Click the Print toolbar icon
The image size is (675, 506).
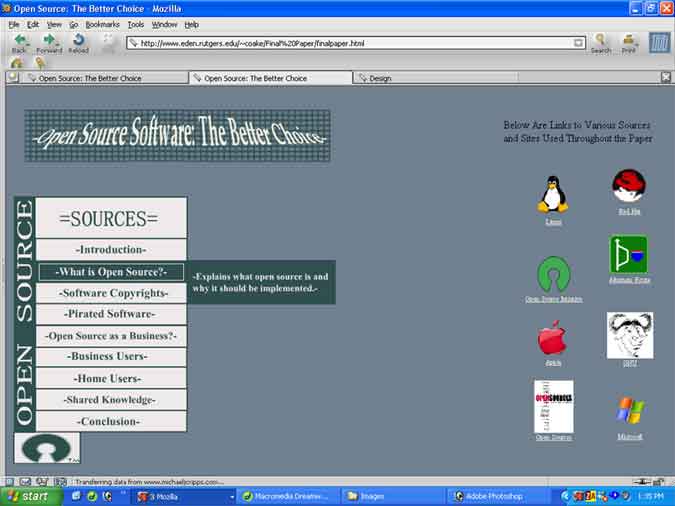click(628, 42)
